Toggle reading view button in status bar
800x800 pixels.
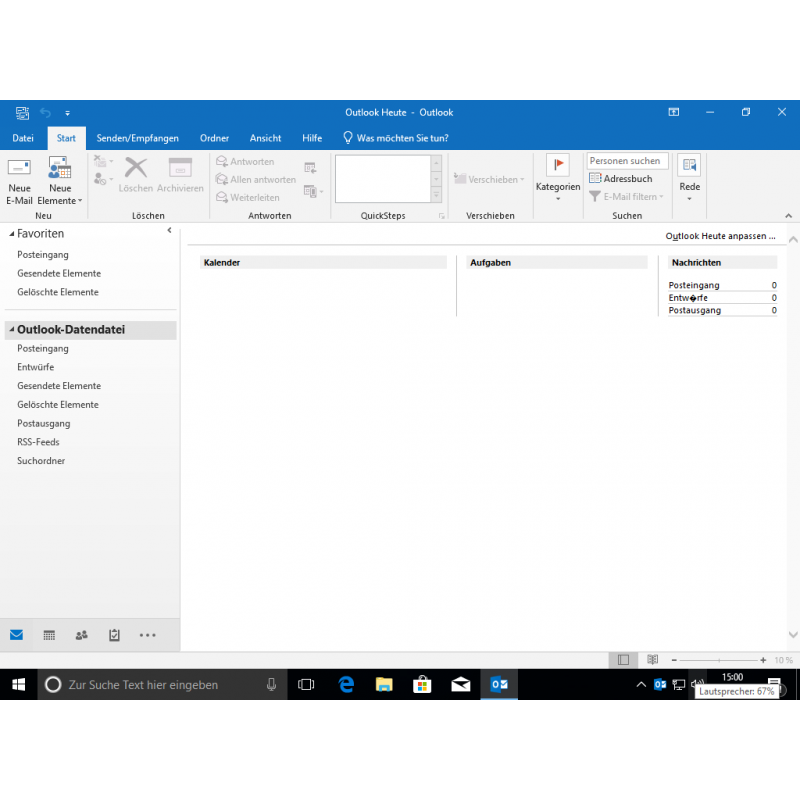pyautogui.click(x=652, y=660)
